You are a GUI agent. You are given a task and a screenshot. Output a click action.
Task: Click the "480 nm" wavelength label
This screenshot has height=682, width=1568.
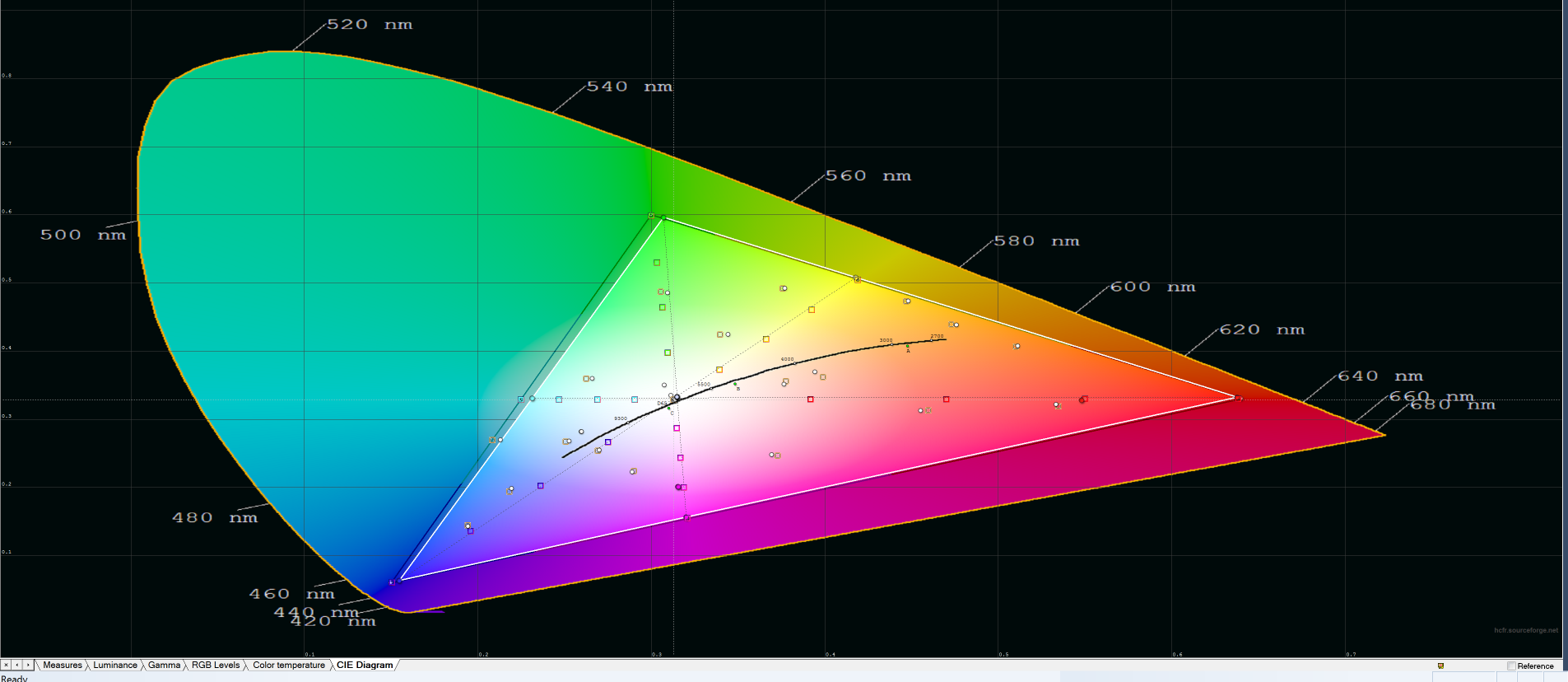pos(215,517)
